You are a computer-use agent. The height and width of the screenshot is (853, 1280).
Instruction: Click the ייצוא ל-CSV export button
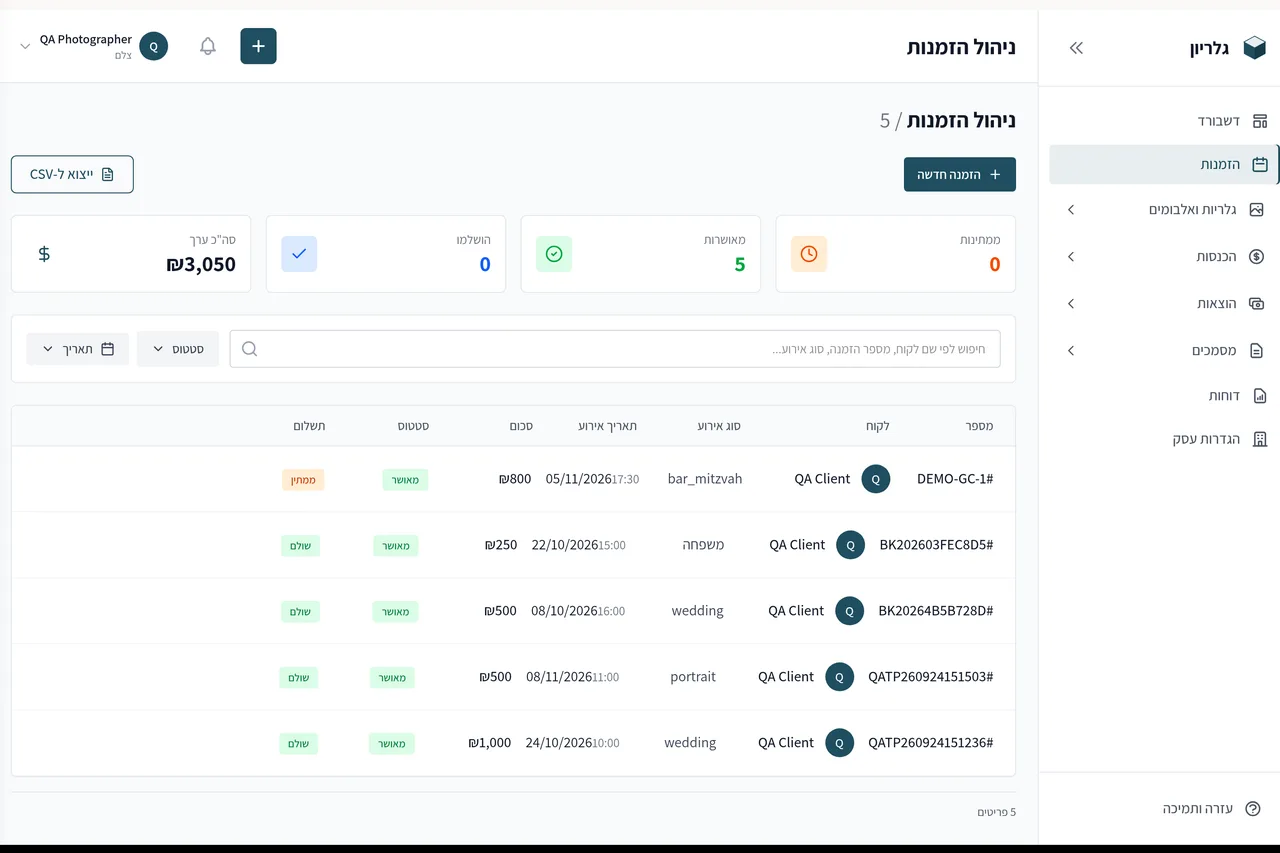(x=72, y=174)
